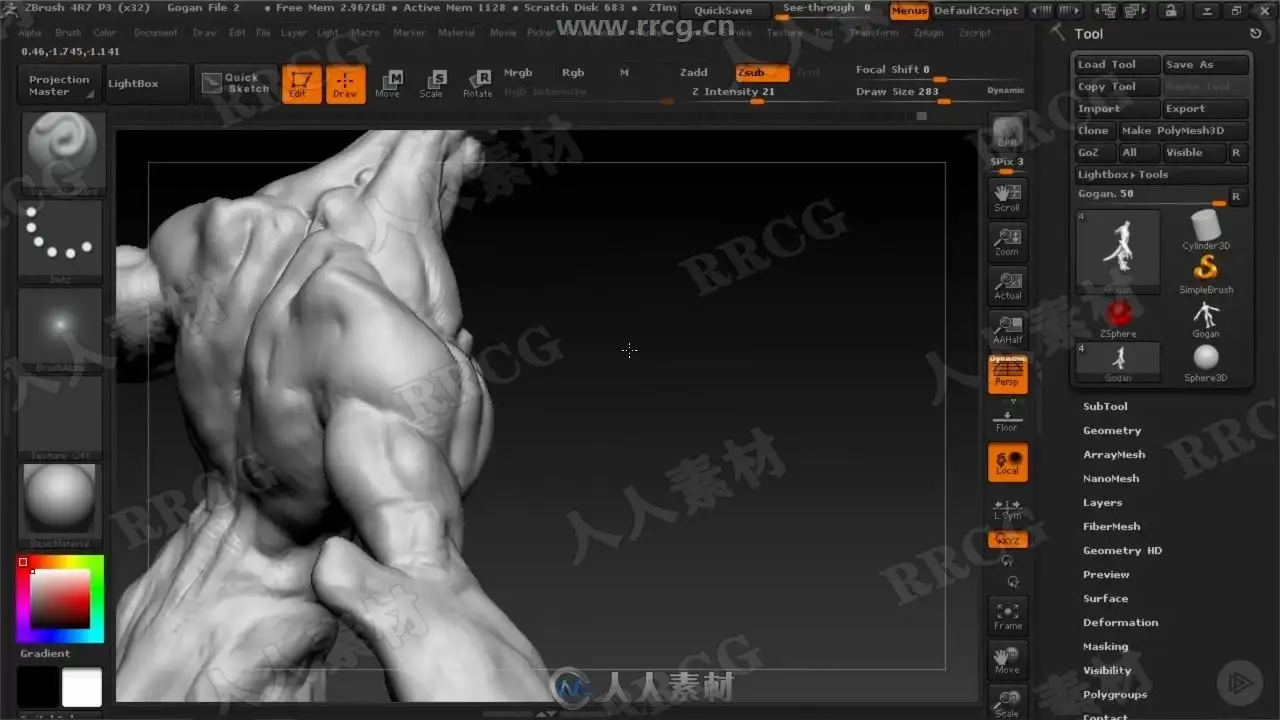The image size is (1280, 720).
Task: Toggle Perspective (Persp) view
Action: click(x=1007, y=374)
